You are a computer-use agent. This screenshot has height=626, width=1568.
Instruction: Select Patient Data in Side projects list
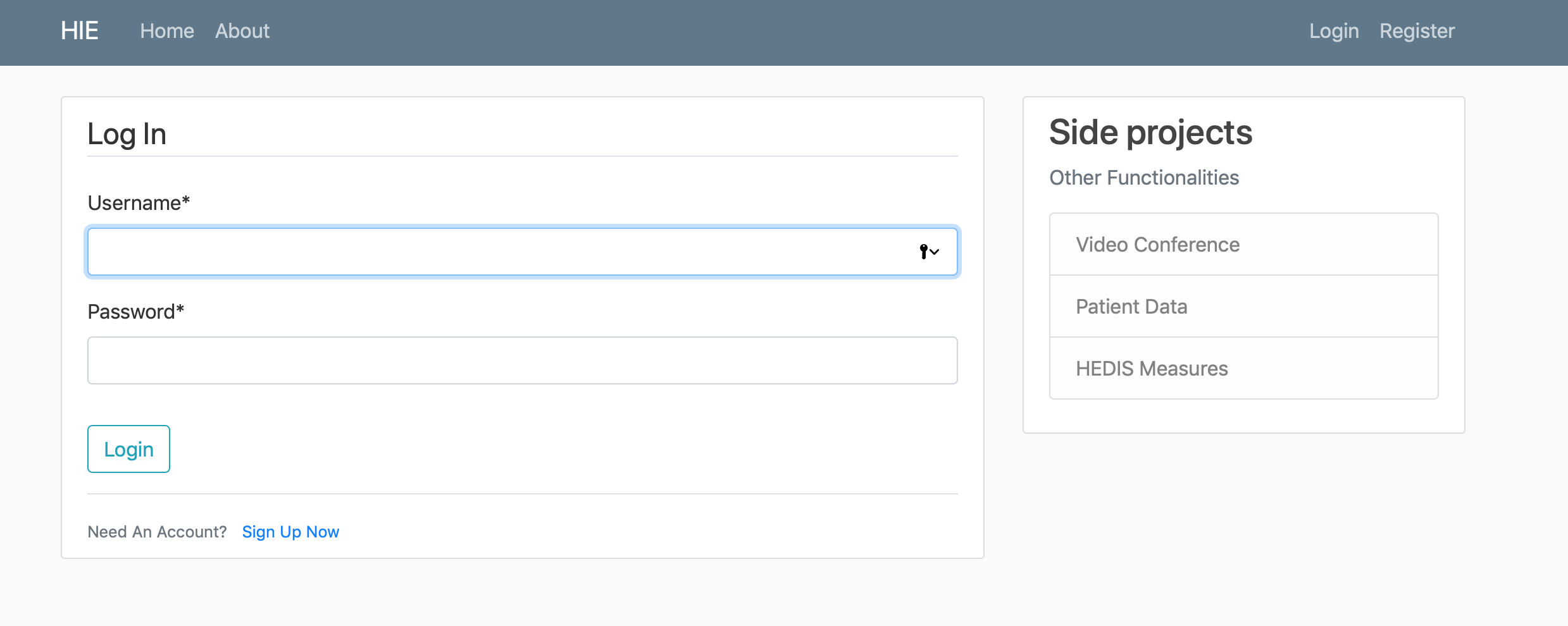pyautogui.click(x=1131, y=307)
